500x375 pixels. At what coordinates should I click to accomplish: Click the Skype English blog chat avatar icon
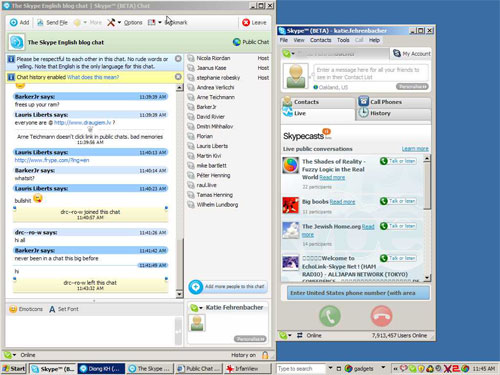(x=16, y=42)
